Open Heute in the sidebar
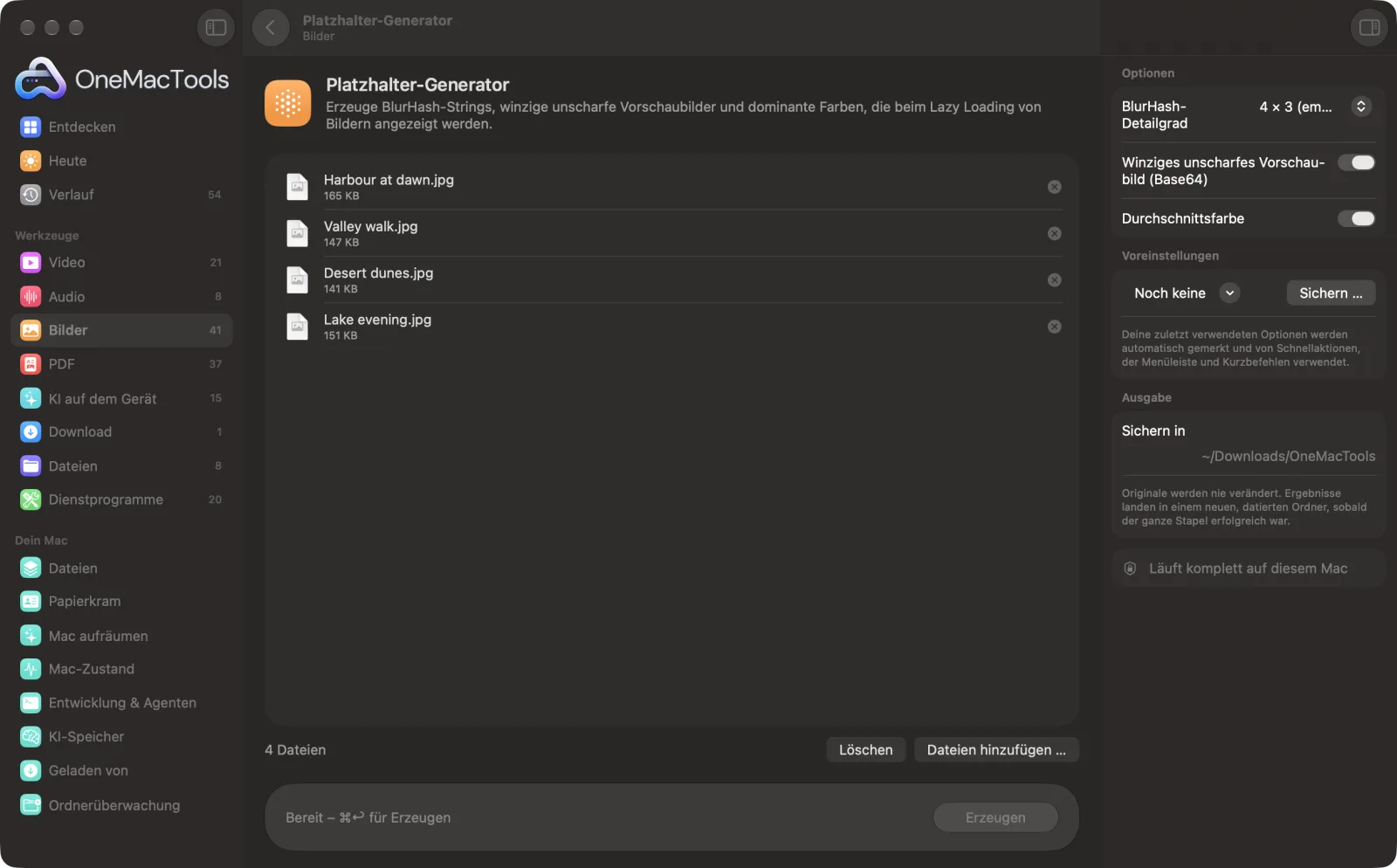1397x868 pixels. click(x=121, y=161)
